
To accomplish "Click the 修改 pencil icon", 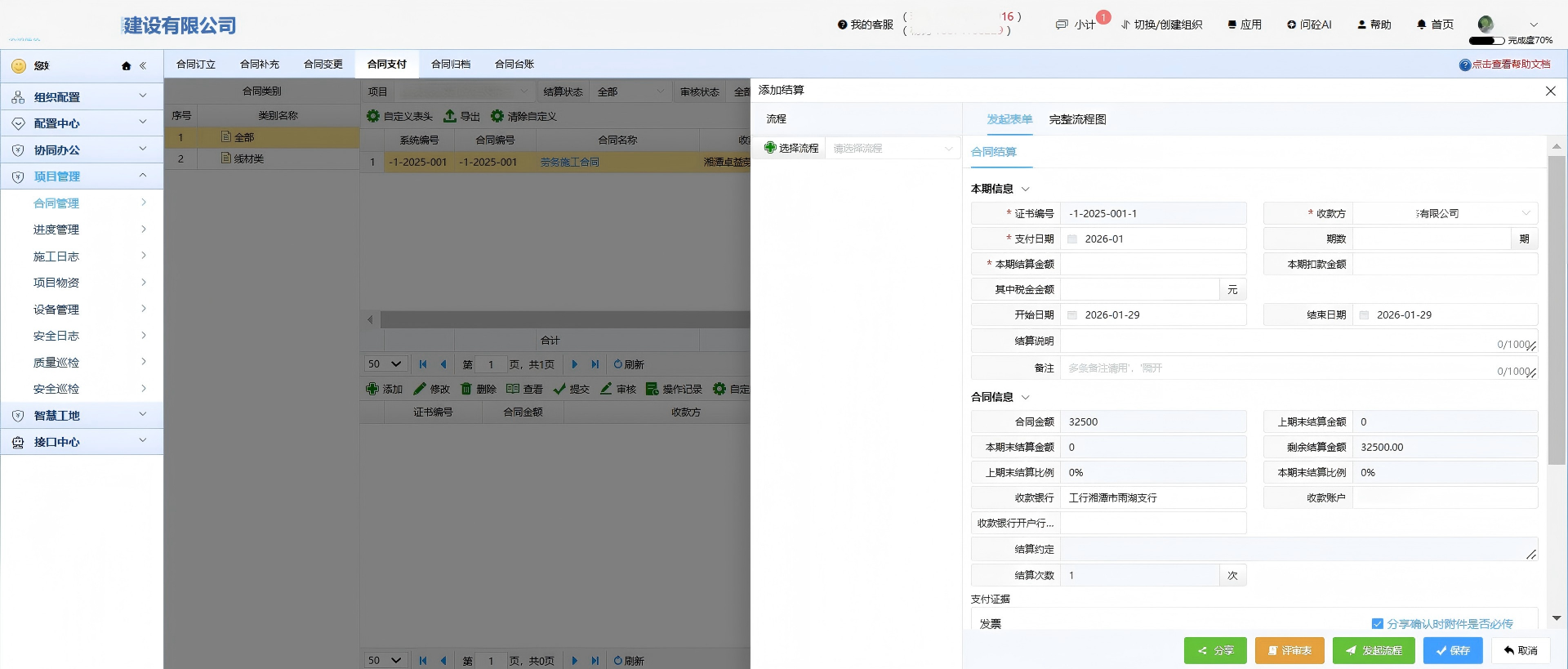I will pyautogui.click(x=420, y=389).
